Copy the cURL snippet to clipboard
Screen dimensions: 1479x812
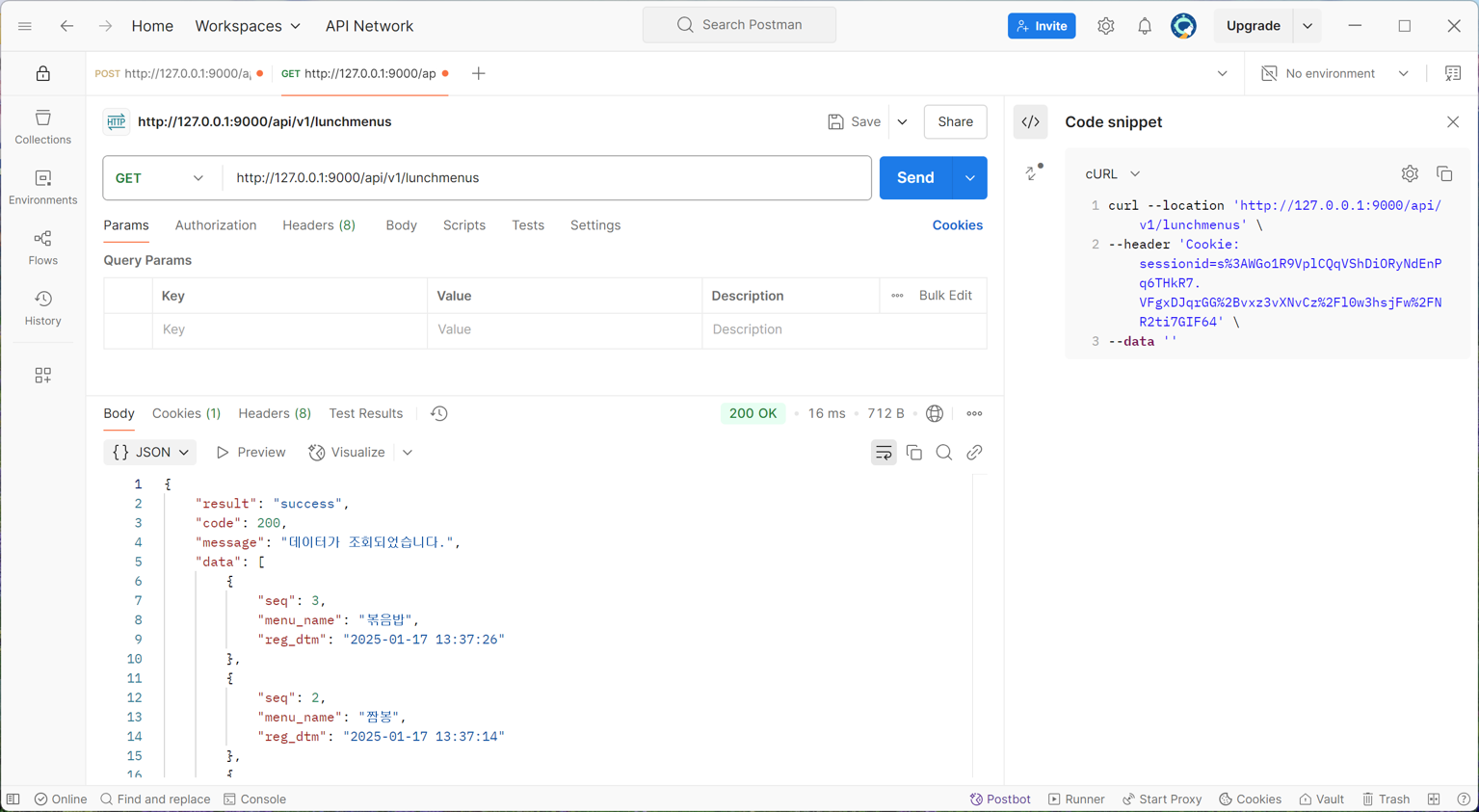1444,174
